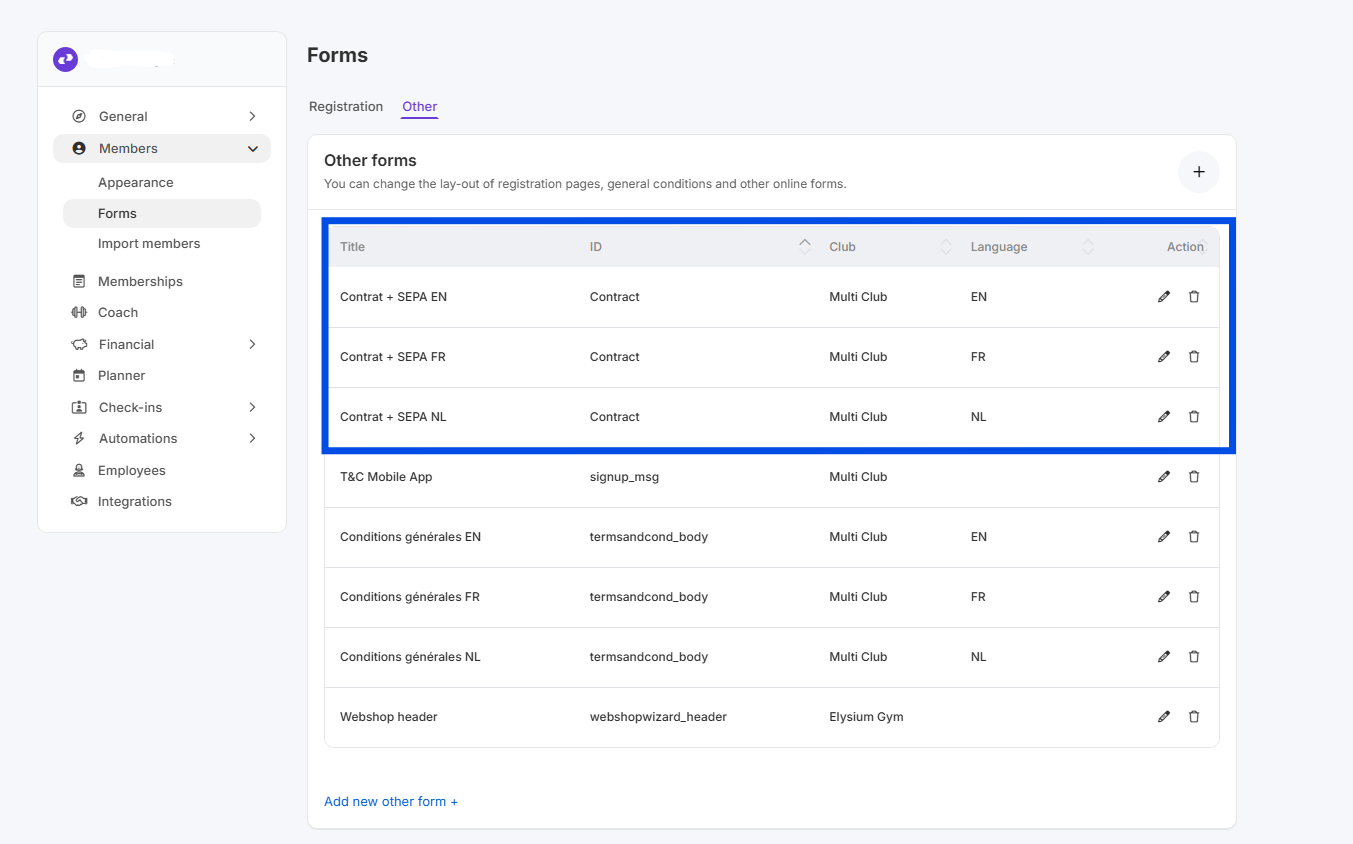
Task: Edit the T&C Mobile App form
Action: pyautogui.click(x=1164, y=477)
